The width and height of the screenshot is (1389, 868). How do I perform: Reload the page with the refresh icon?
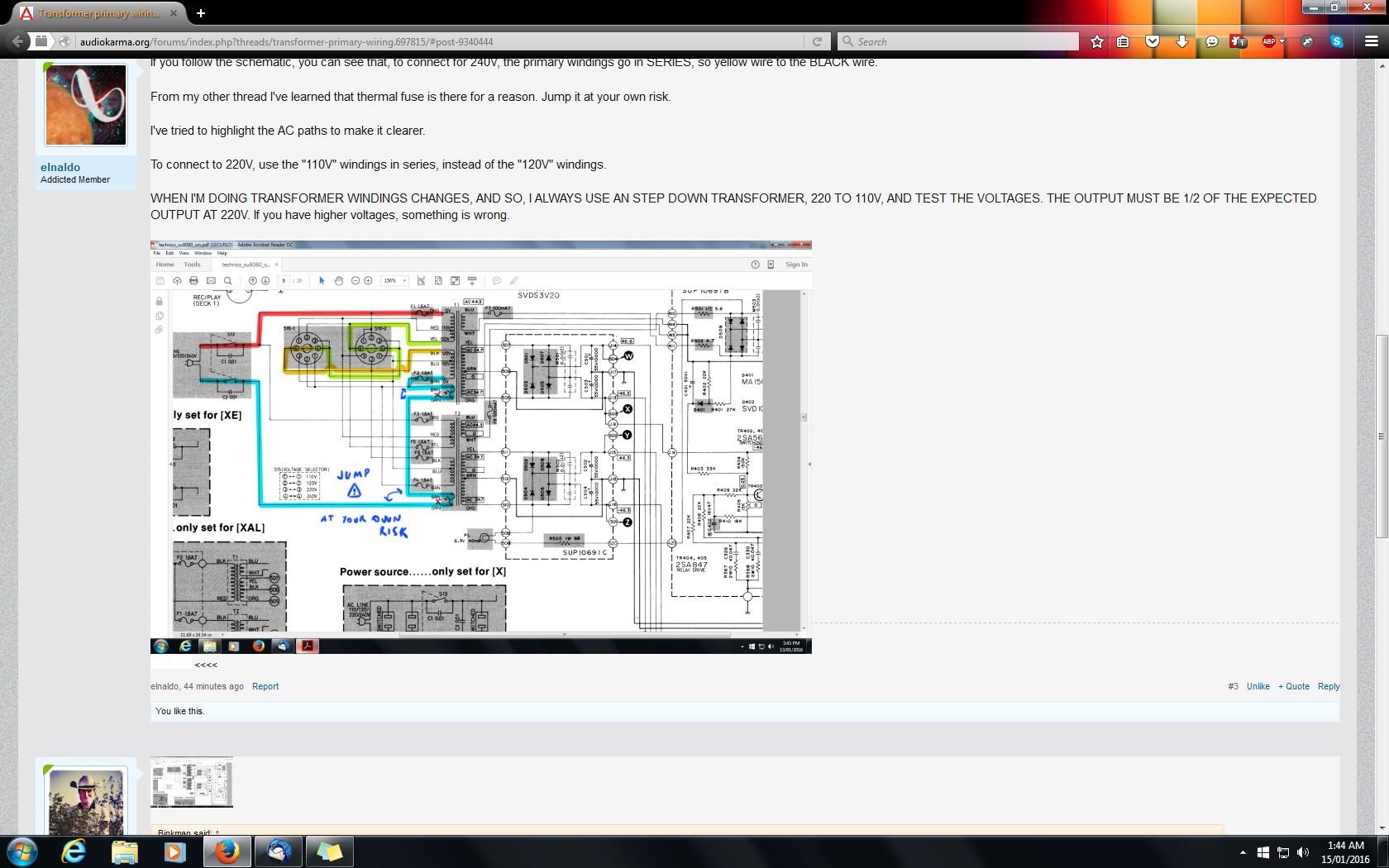coord(817,41)
